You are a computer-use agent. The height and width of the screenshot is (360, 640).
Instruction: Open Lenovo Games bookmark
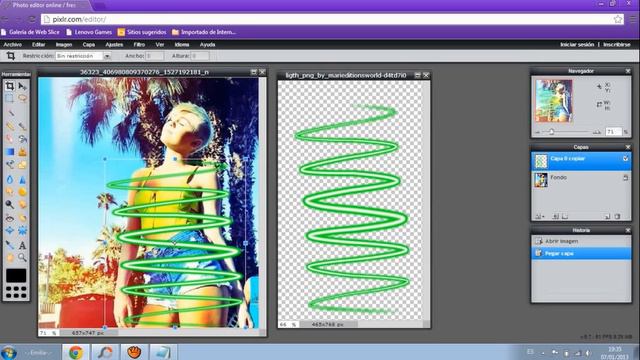pos(89,32)
